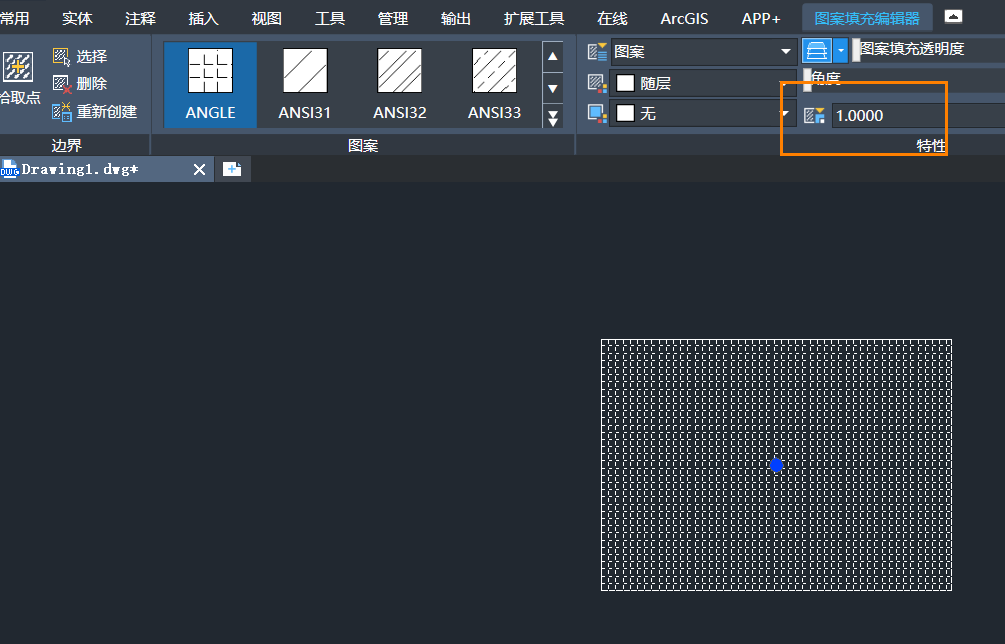Open the transparency type dropdown arrow
The image size is (1005, 644).
[x=841, y=51]
